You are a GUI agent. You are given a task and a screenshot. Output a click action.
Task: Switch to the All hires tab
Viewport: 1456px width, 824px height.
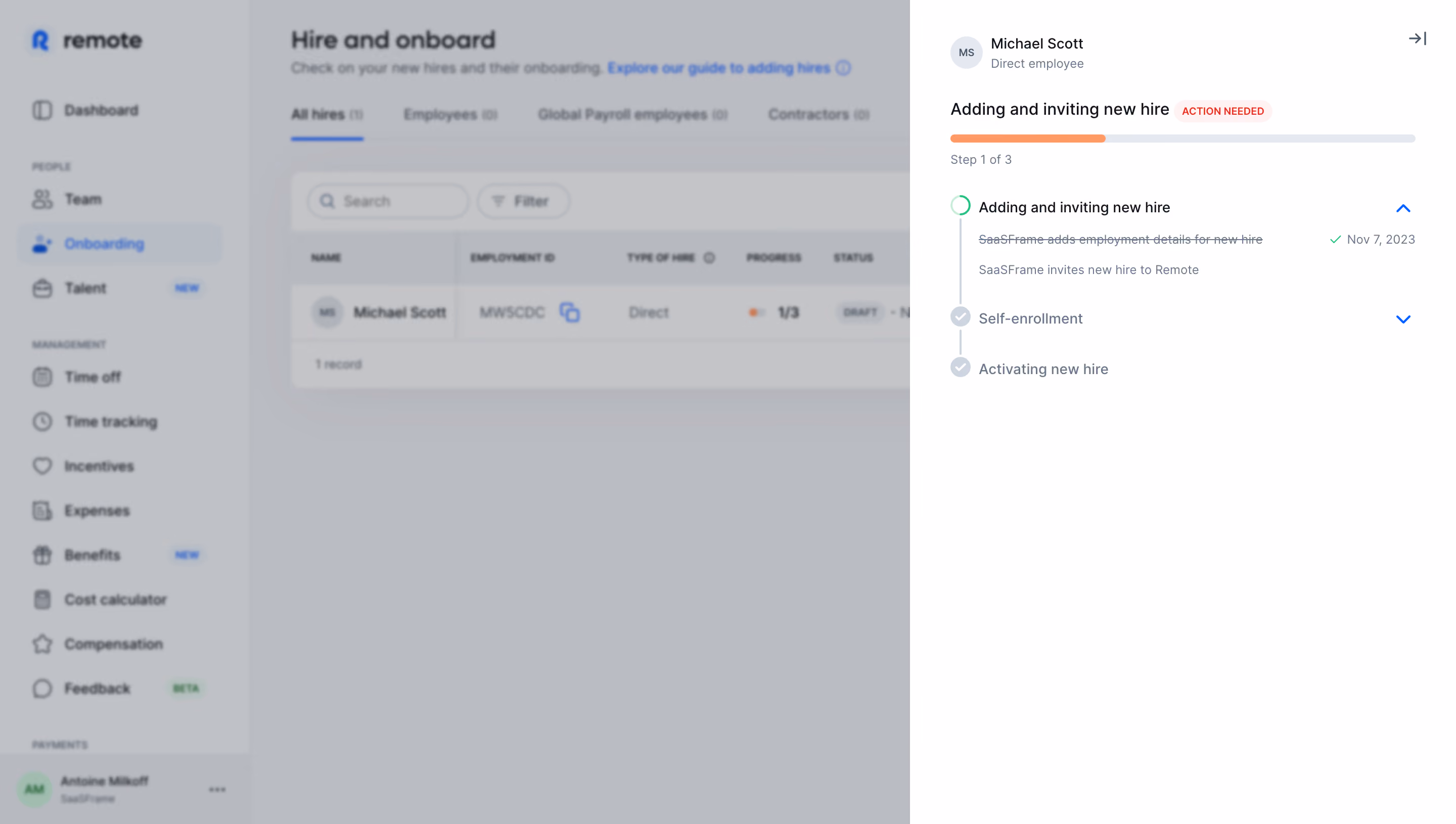coord(327,114)
